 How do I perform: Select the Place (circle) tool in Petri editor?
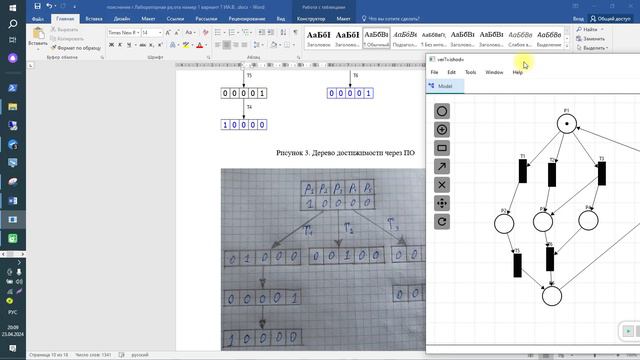click(442, 111)
